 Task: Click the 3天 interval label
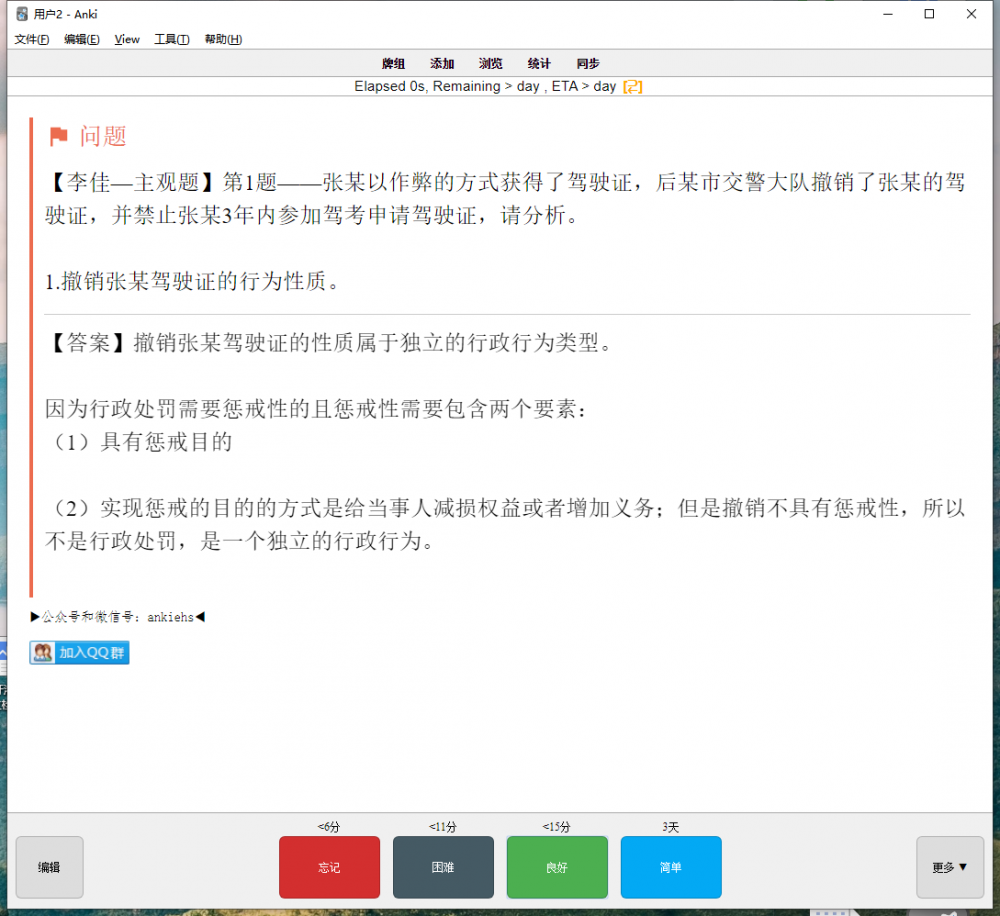point(671,827)
